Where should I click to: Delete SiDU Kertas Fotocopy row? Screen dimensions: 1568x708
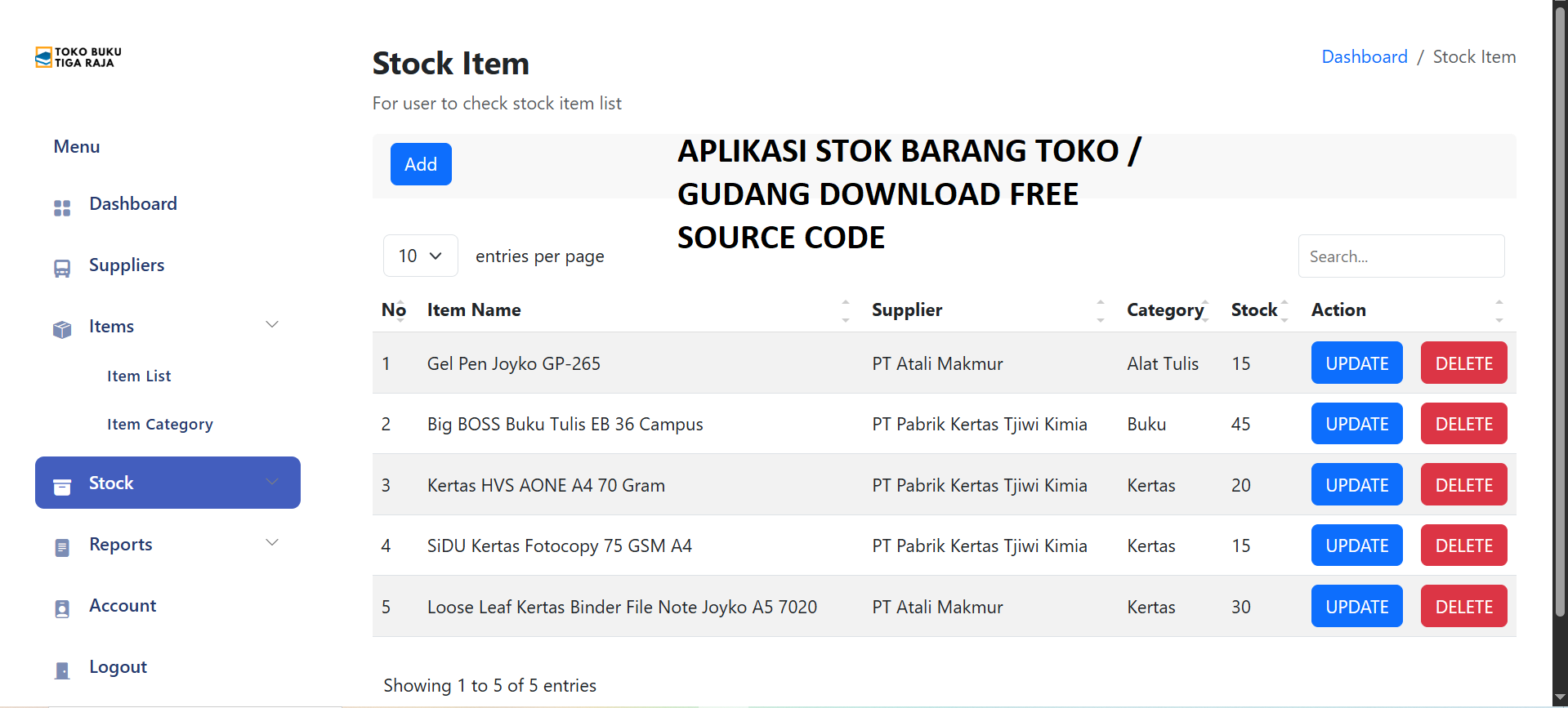click(x=1464, y=545)
